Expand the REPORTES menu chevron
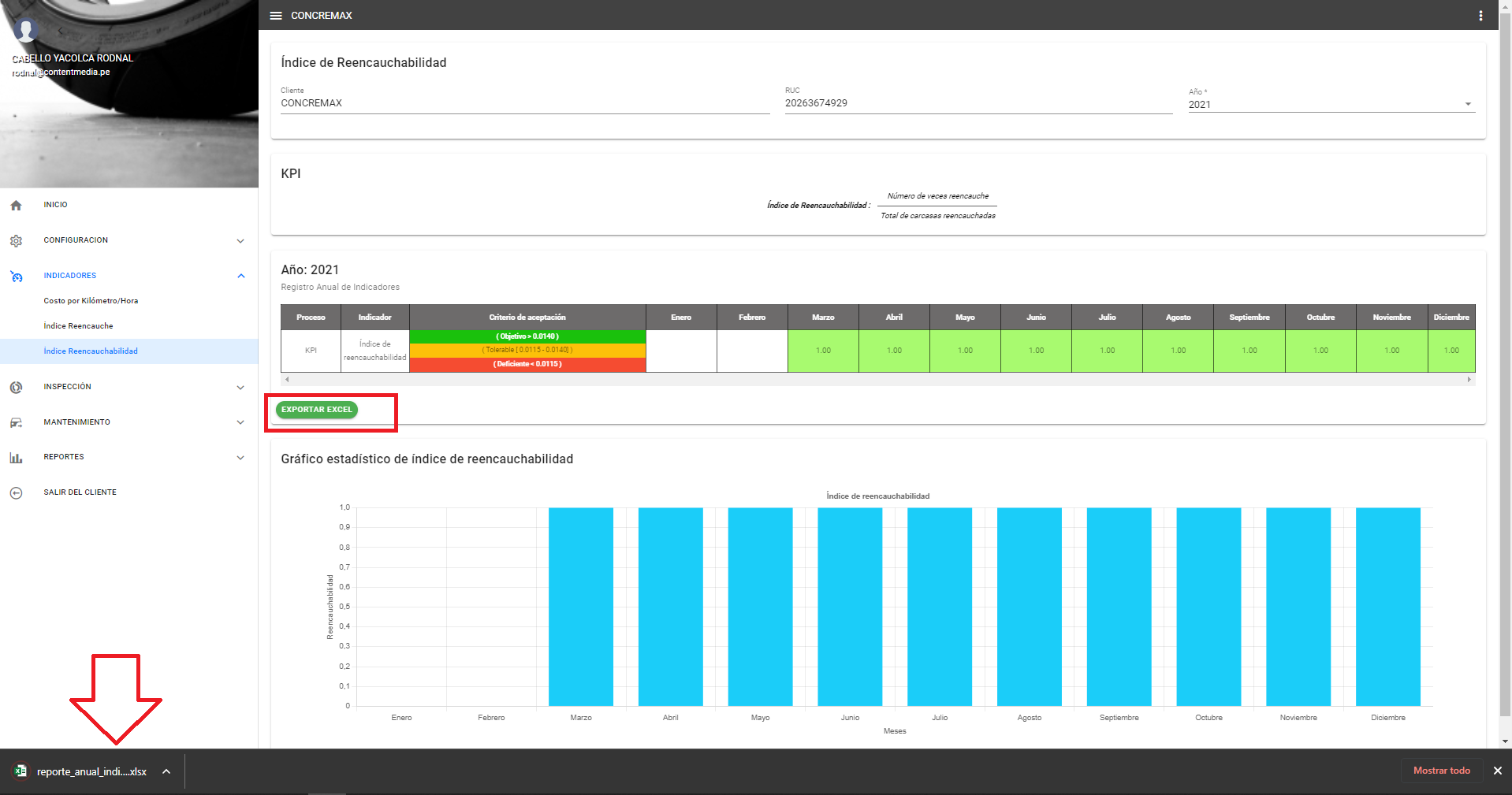The height and width of the screenshot is (795, 1512). click(x=240, y=458)
